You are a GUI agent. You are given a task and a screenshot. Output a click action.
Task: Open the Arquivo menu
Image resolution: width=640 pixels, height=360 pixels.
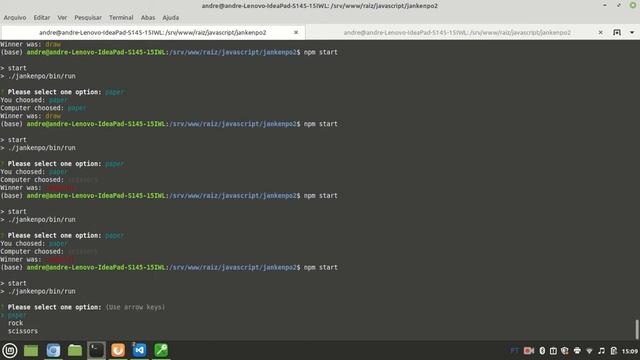click(x=15, y=18)
